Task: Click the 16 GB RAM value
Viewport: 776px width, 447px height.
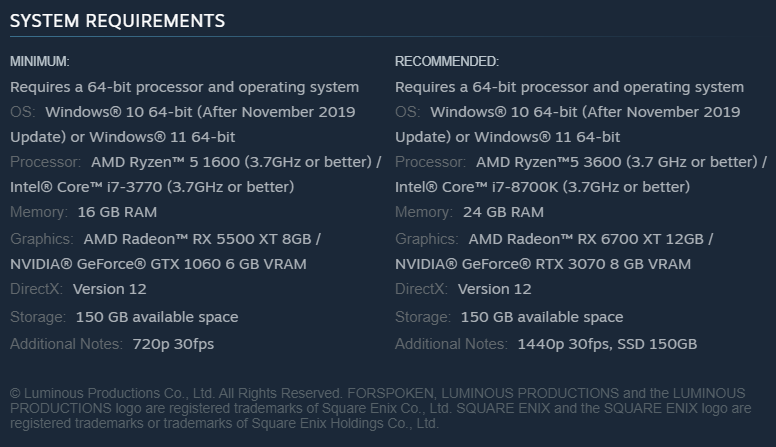Action: (117, 212)
